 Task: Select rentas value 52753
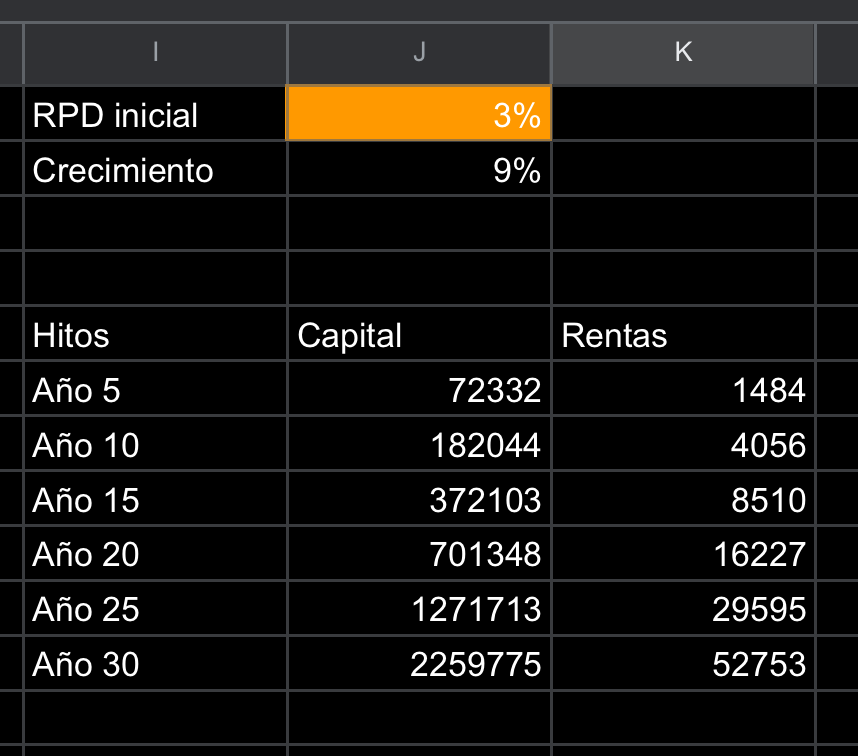click(683, 663)
